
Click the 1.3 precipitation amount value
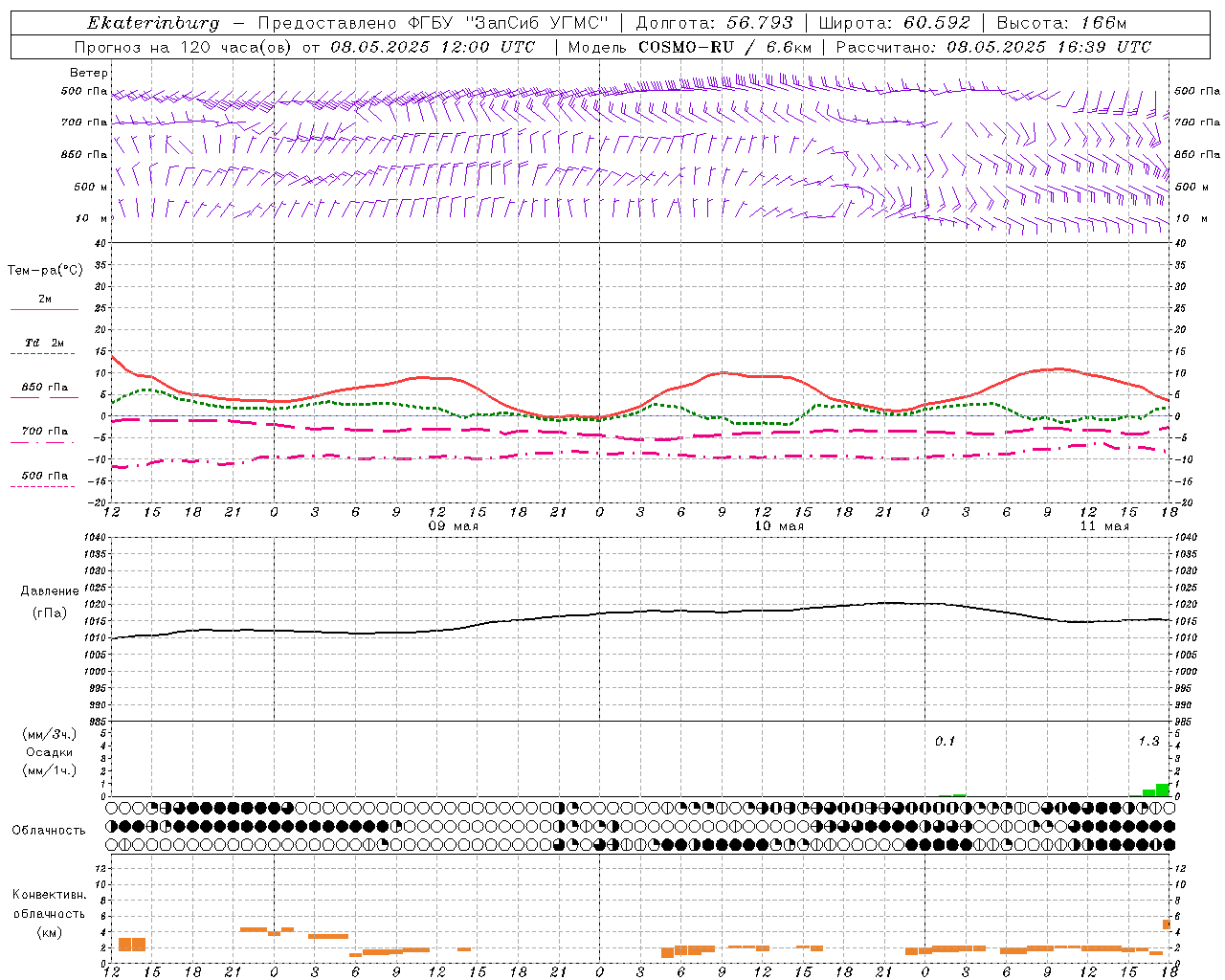1148,741
